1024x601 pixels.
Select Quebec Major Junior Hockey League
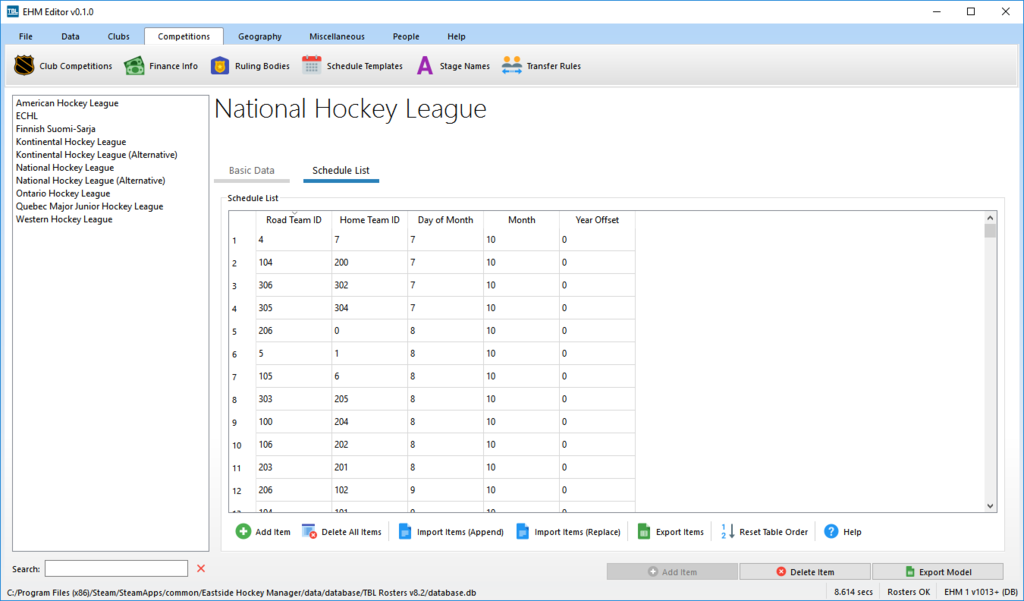click(89, 206)
